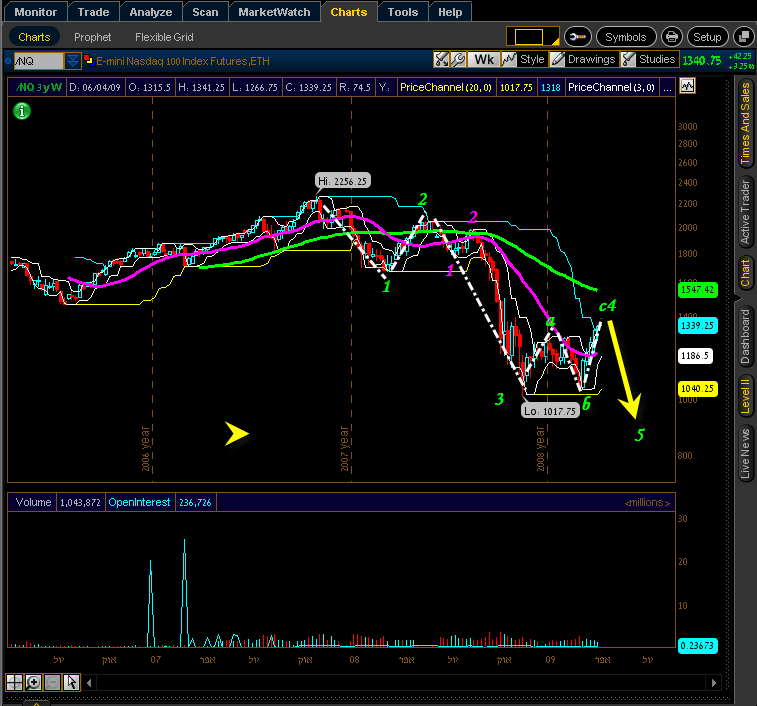Open the Setup button
Image resolution: width=757 pixels, height=706 pixels.
(707, 37)
